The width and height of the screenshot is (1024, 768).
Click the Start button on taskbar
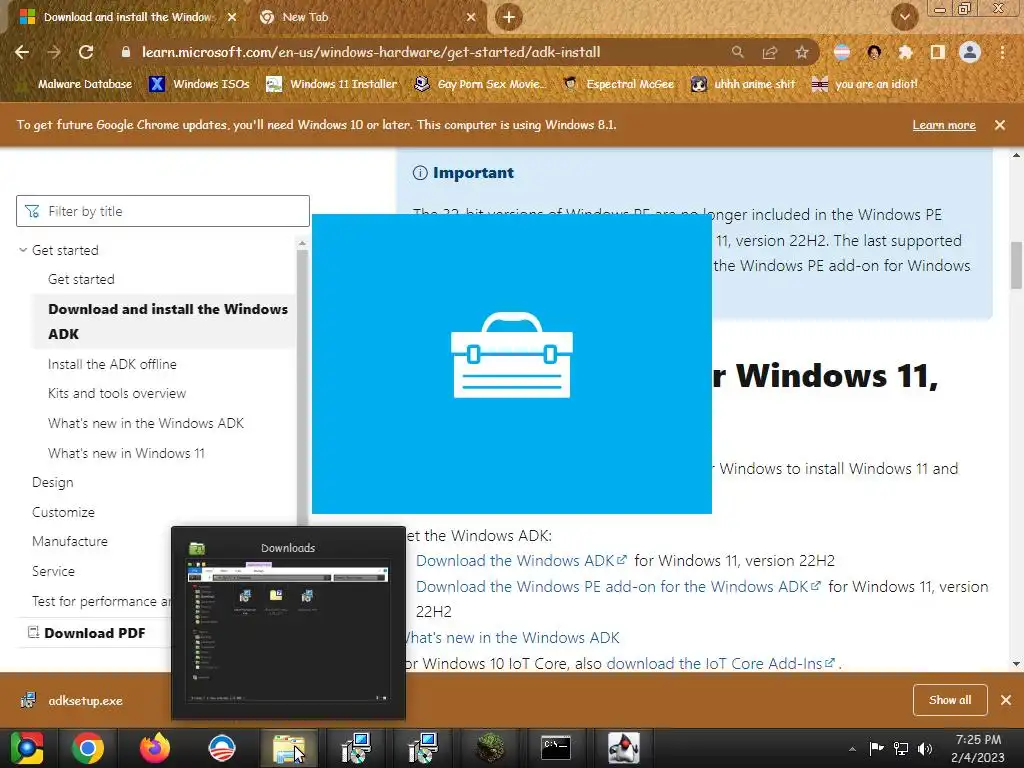pyautogui.click(x=27, y=748)
